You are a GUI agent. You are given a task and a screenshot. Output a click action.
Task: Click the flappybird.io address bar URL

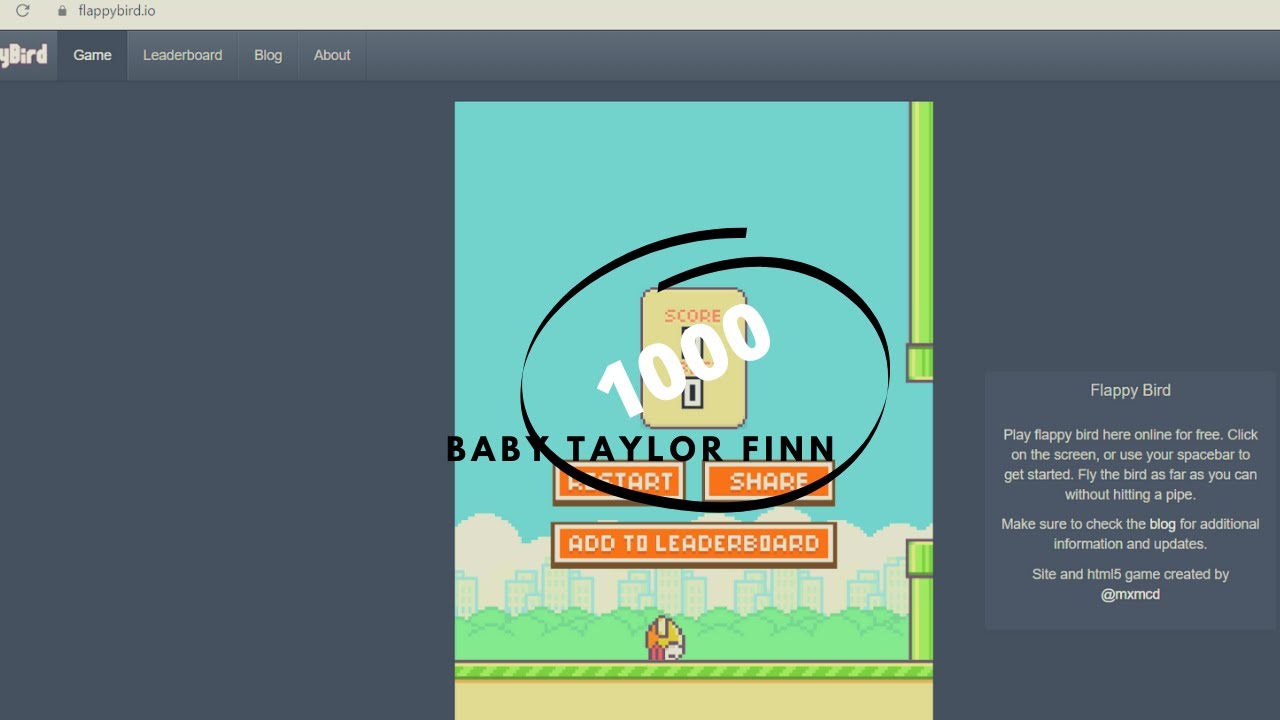click(x=117, y=11)
